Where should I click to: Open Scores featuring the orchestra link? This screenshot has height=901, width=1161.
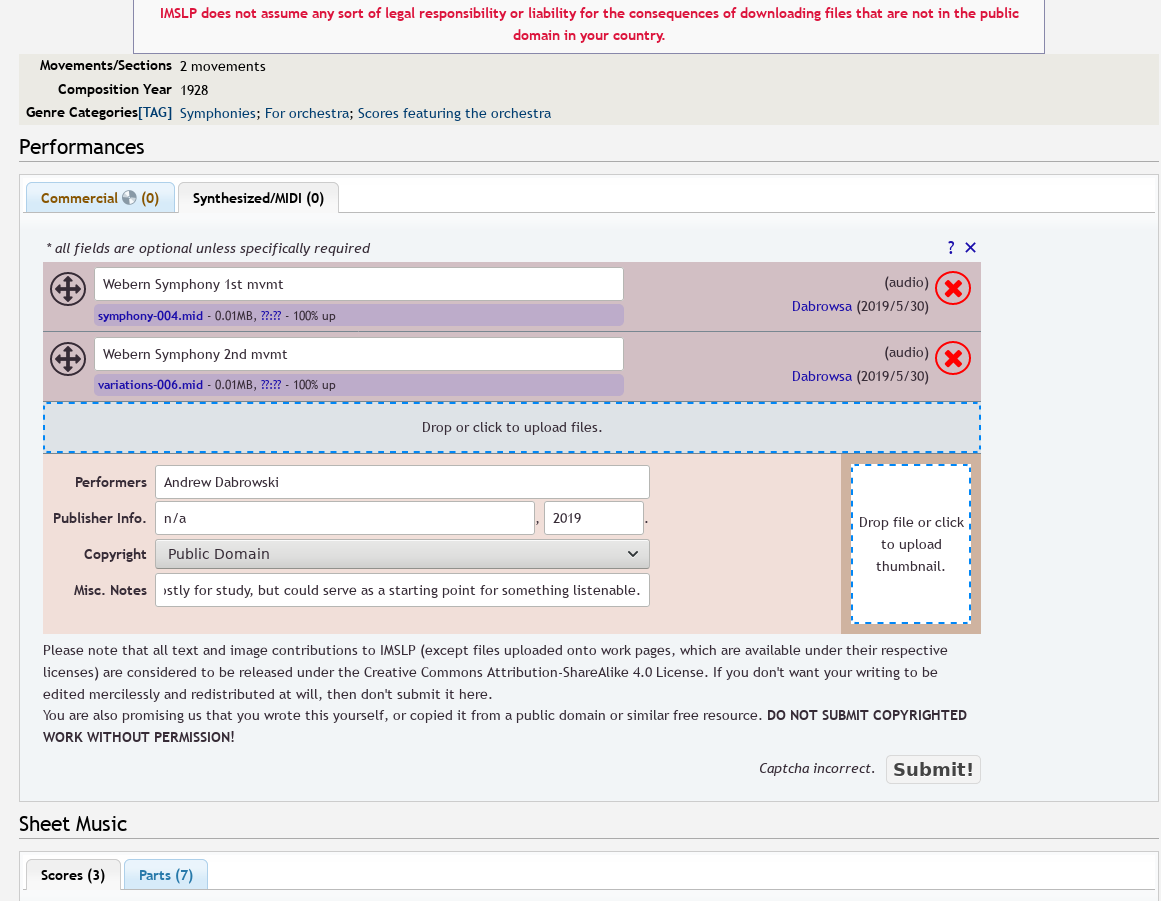point(454,113)
